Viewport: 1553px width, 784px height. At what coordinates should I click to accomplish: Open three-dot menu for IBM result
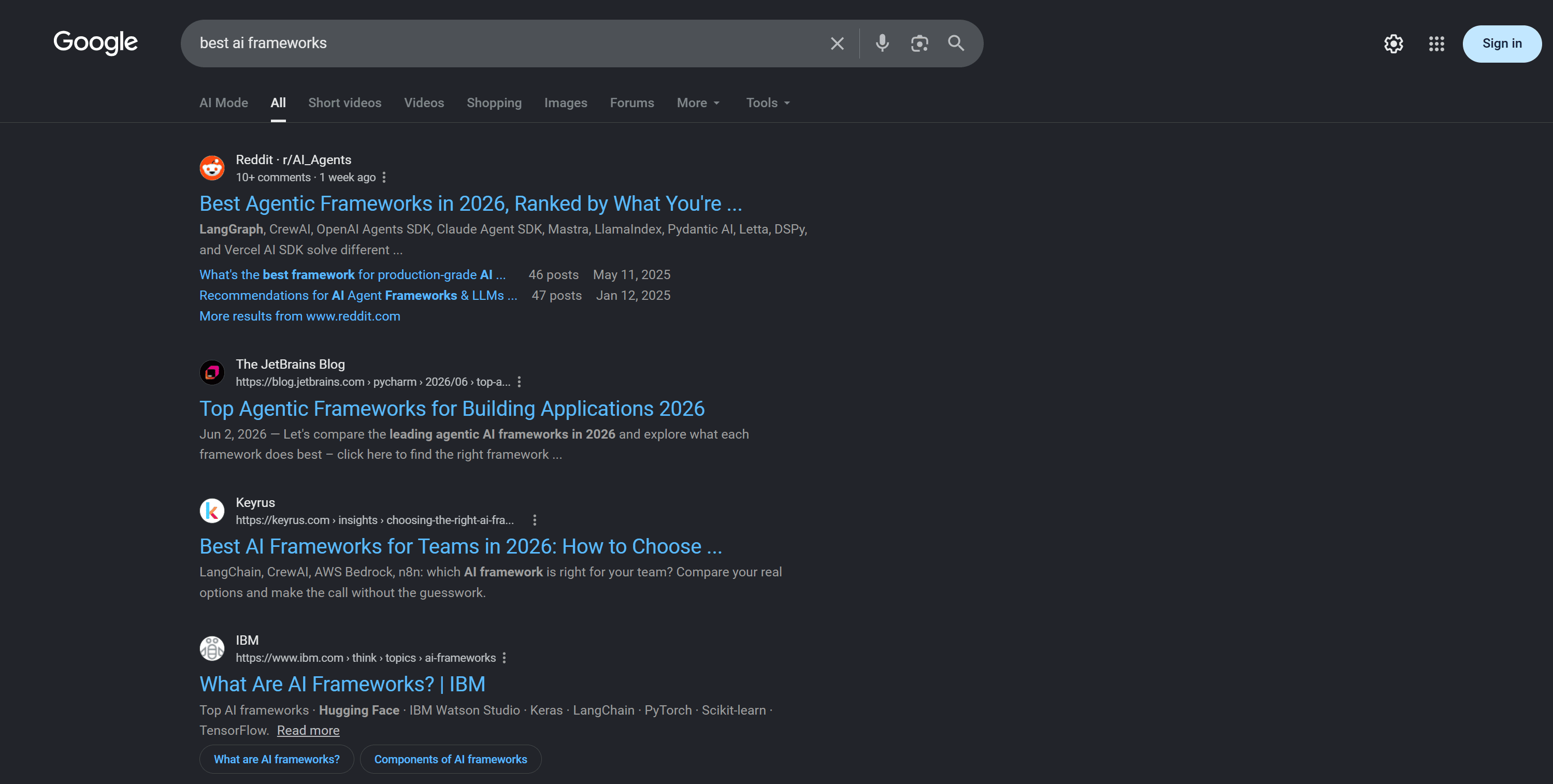pyautogui.click(x=504, y=658)
